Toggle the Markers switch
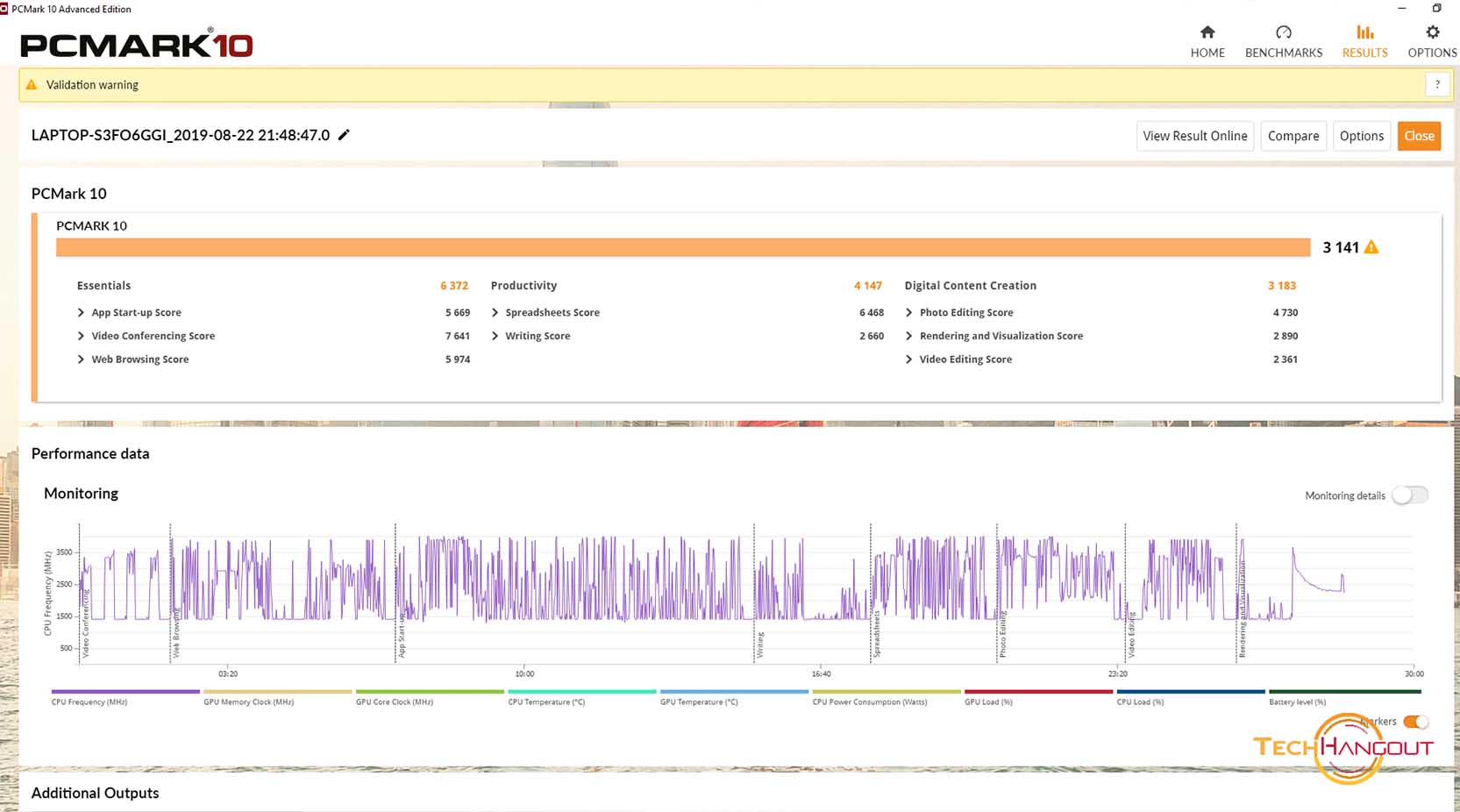Screen dimensions: 1460x812 coord(1415,722)
